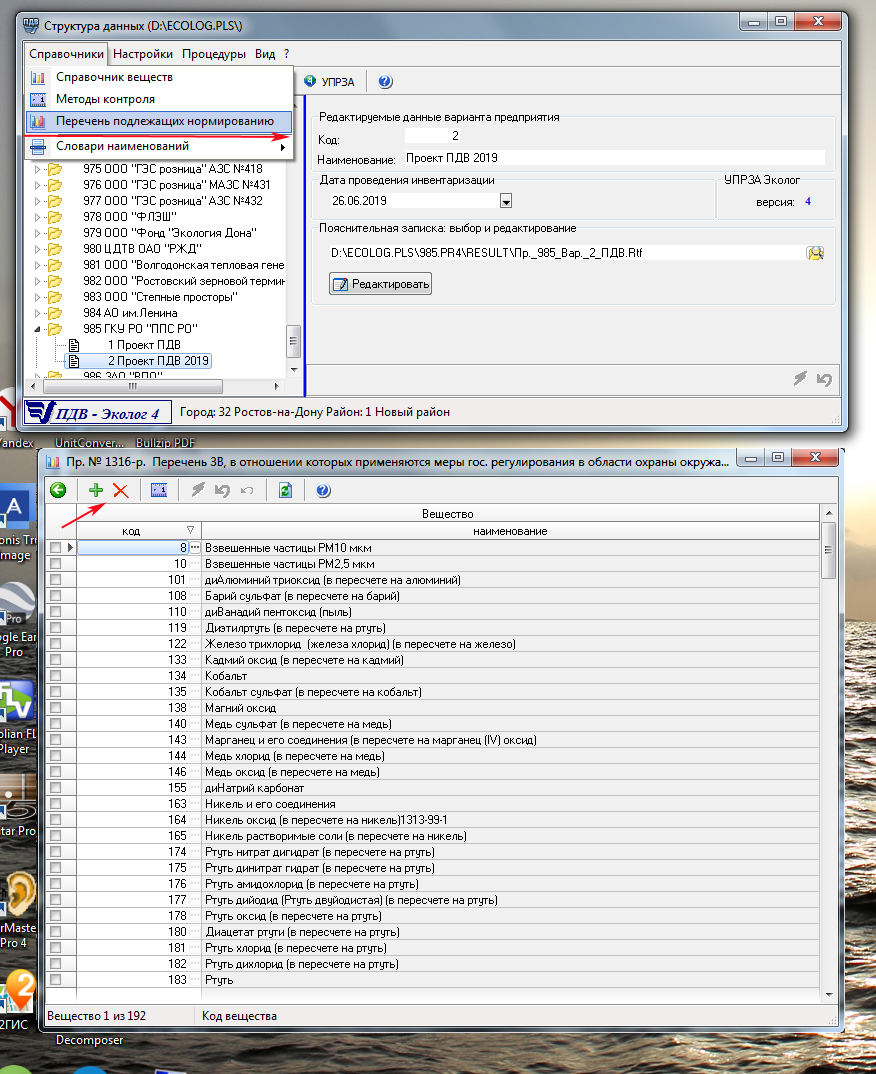Open Справочник веществ menu entry
Image resolution: width=876 pixels, height=1074 pixels.
tap(114, 77)
